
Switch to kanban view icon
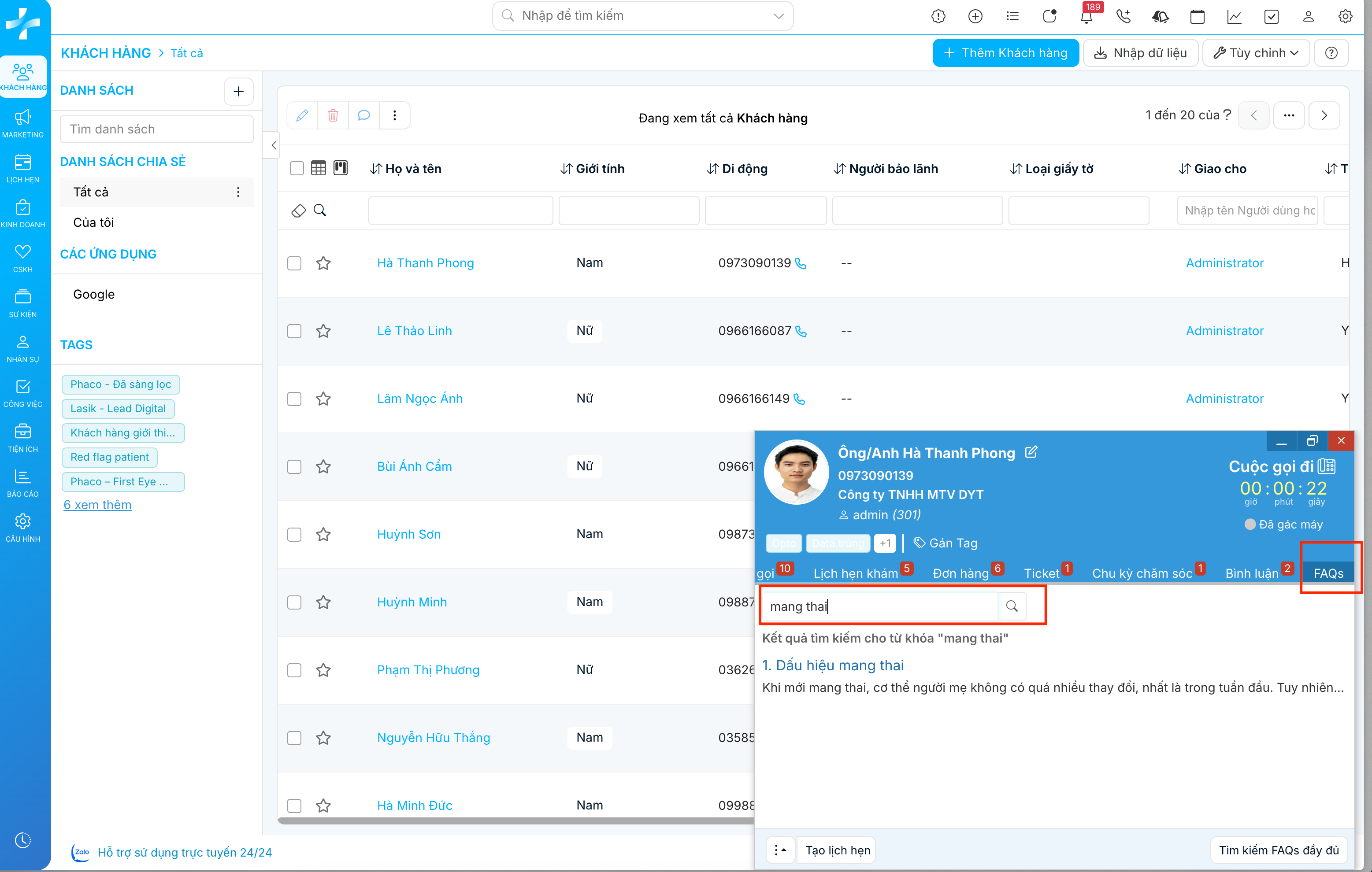tap(340, 168)
